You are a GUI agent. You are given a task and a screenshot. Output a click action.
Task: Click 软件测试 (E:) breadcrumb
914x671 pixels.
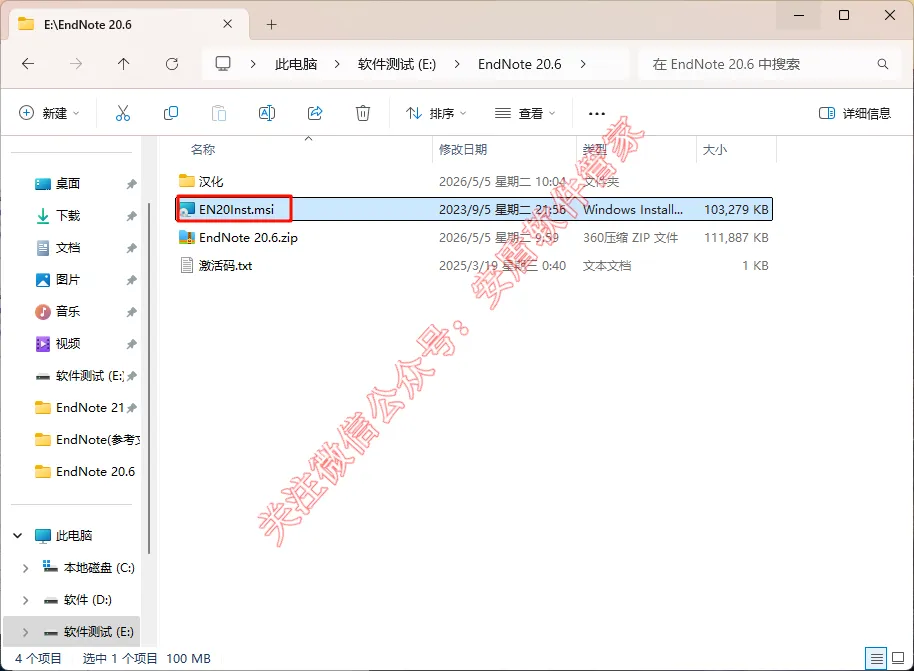tap(397, 64)
